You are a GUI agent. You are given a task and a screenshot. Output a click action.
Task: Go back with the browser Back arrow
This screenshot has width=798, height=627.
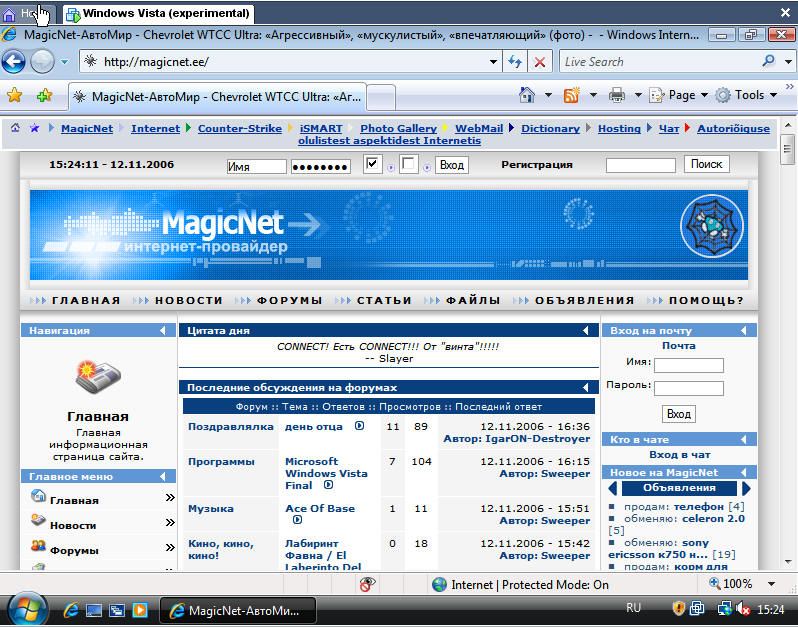pos(14,62)
